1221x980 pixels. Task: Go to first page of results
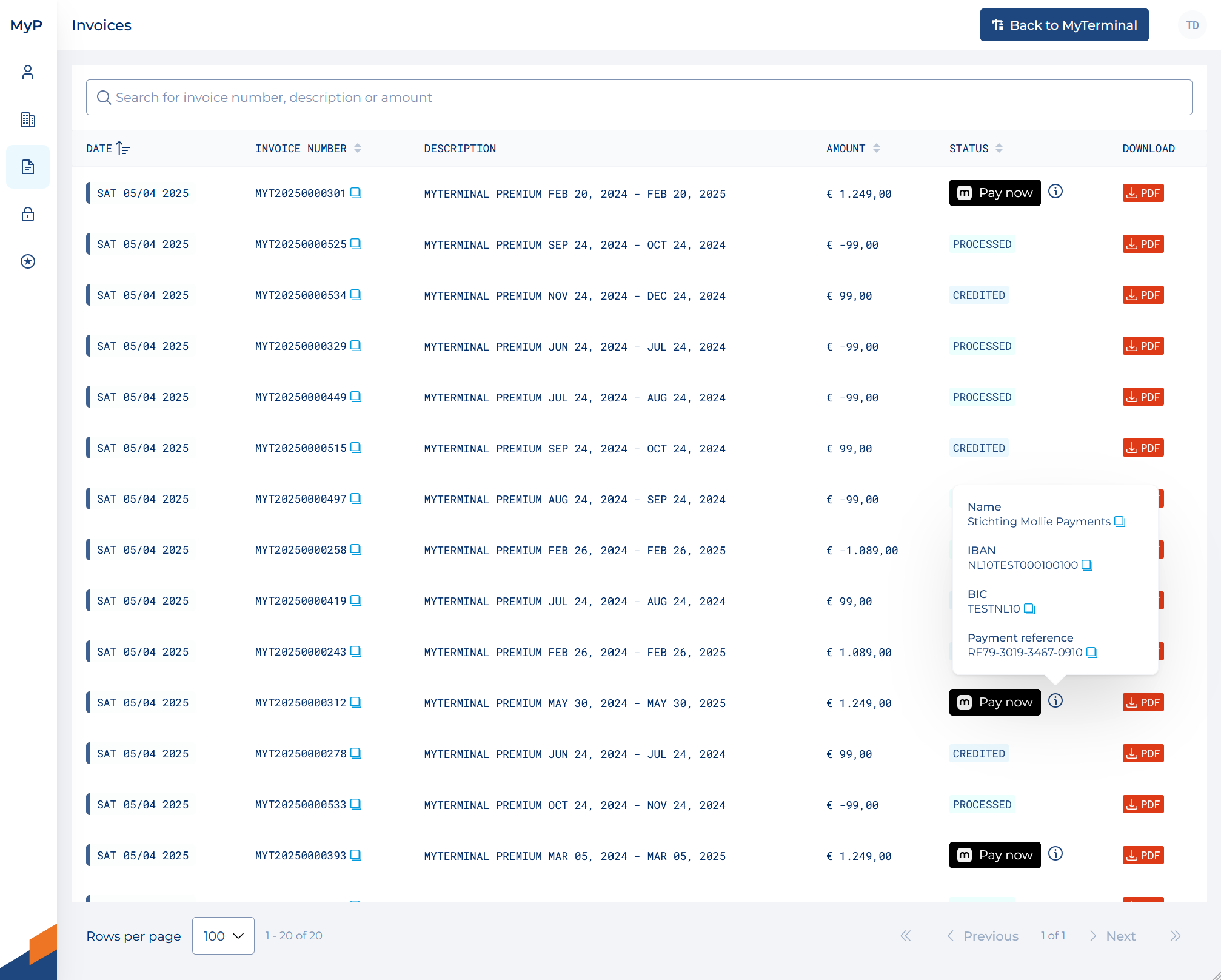click(906, 936)
